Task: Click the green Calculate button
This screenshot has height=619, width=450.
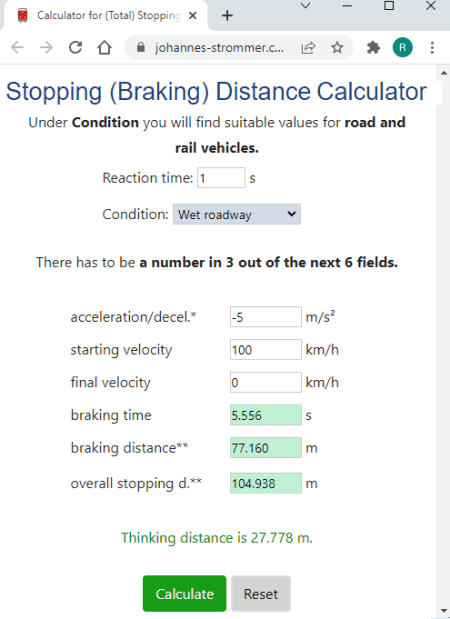Action: (x=184, y=594)
